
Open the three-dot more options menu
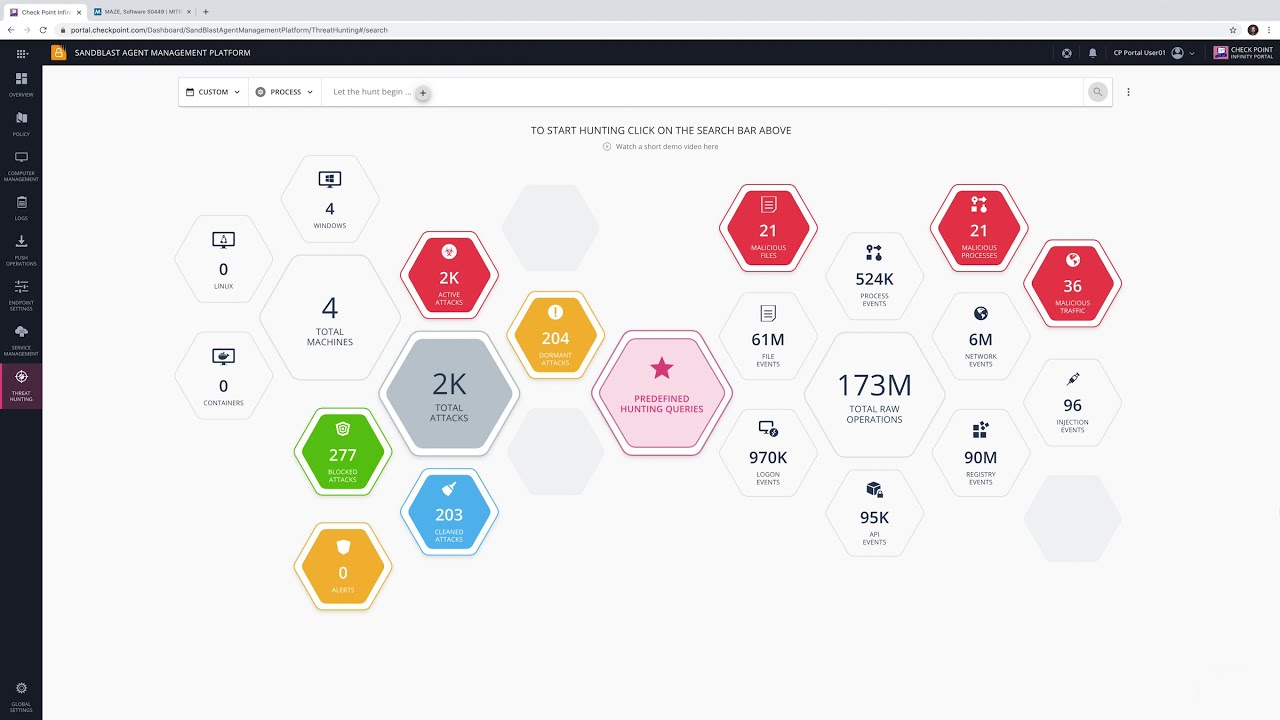[x=1128, y=92]
